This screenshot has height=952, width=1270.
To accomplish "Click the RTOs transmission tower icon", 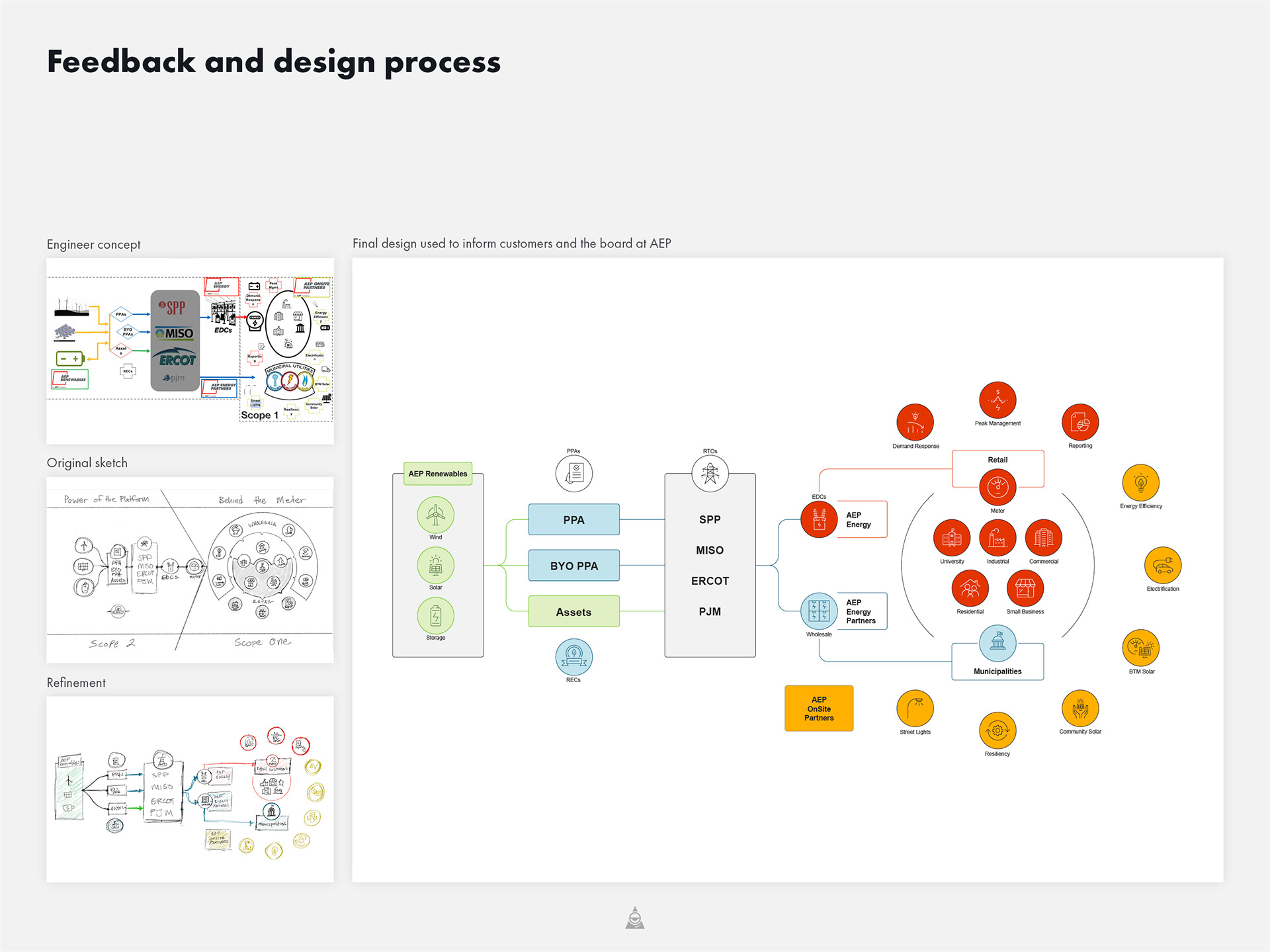I will [710, 474].
